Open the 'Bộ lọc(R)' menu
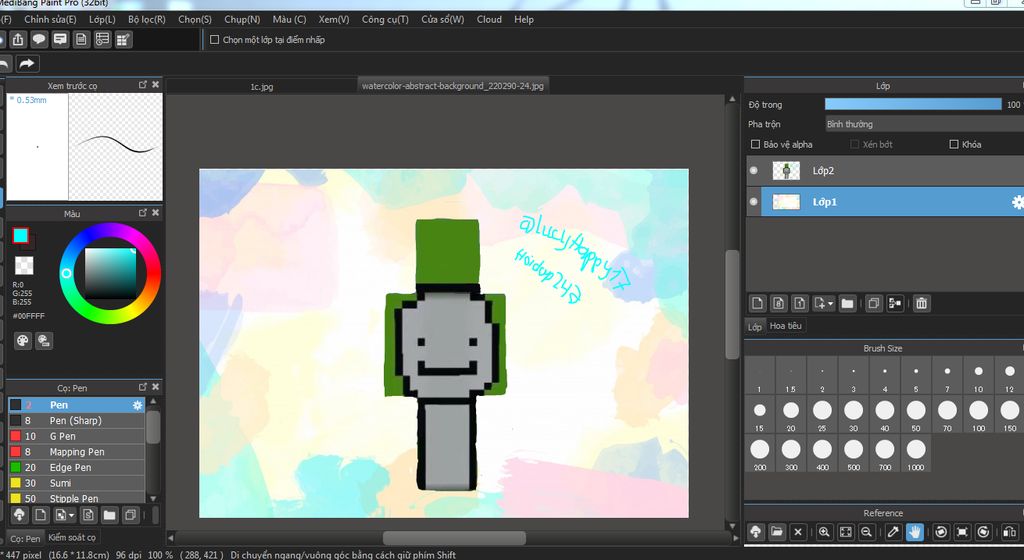Image resolution: width=1024 pixels, height=560 pixels. tap(147, 20)
